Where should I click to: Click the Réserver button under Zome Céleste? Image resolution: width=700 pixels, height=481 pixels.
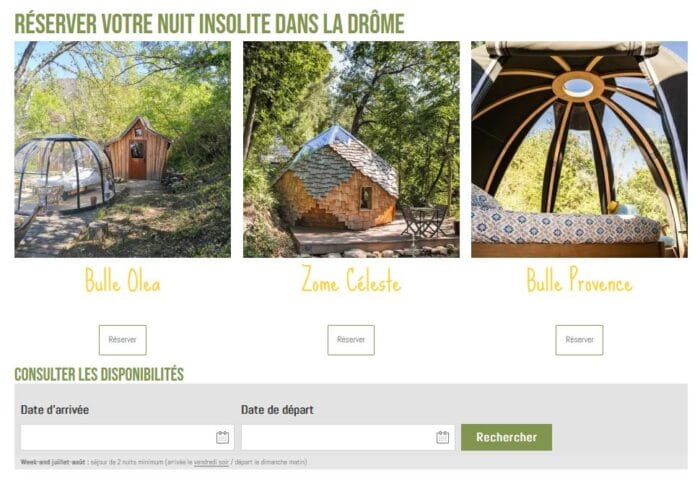[351, 340]
